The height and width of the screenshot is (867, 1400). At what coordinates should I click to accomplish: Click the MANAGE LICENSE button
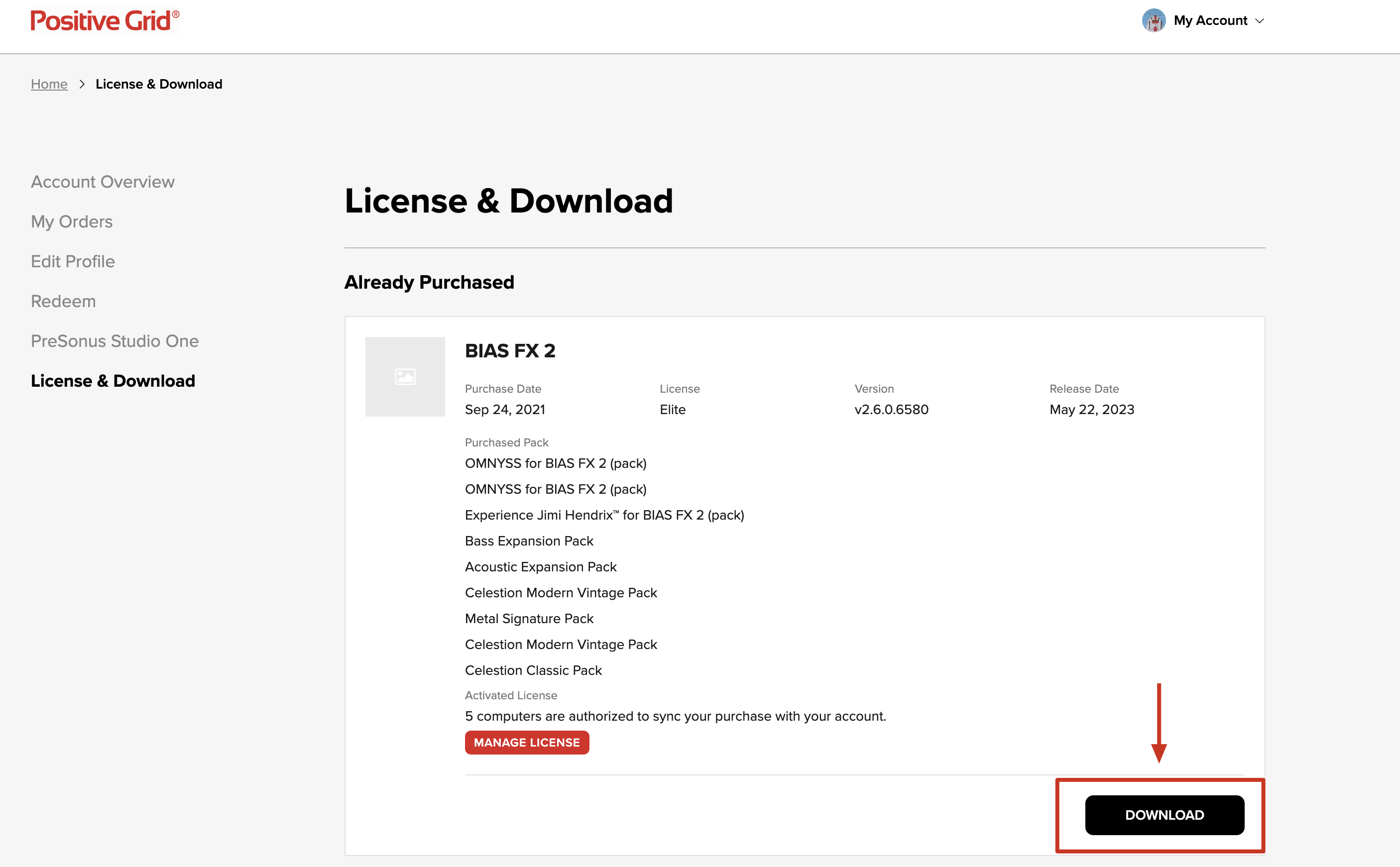coord(527,743)
